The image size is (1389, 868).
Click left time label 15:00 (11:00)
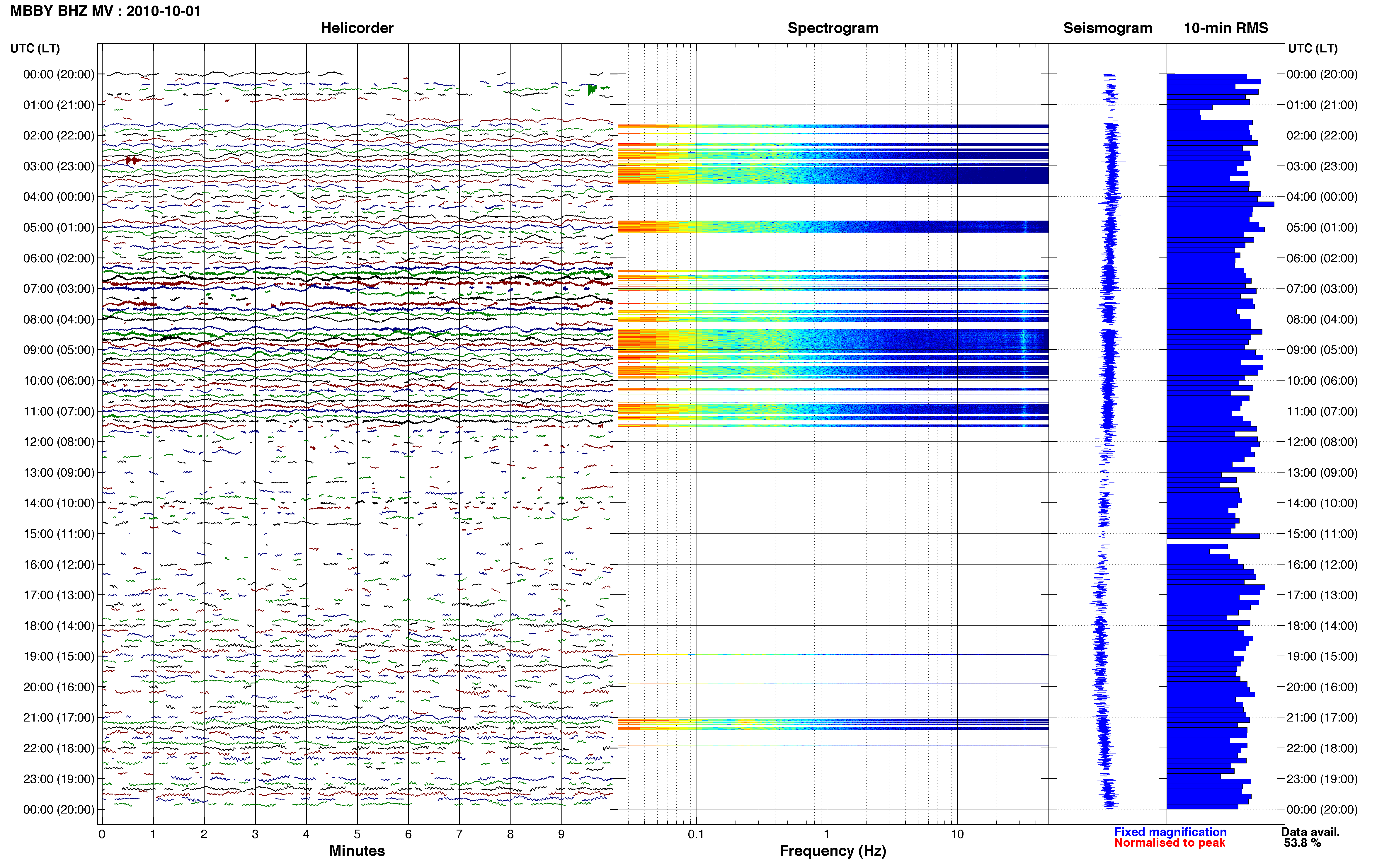tap(59, 534)
